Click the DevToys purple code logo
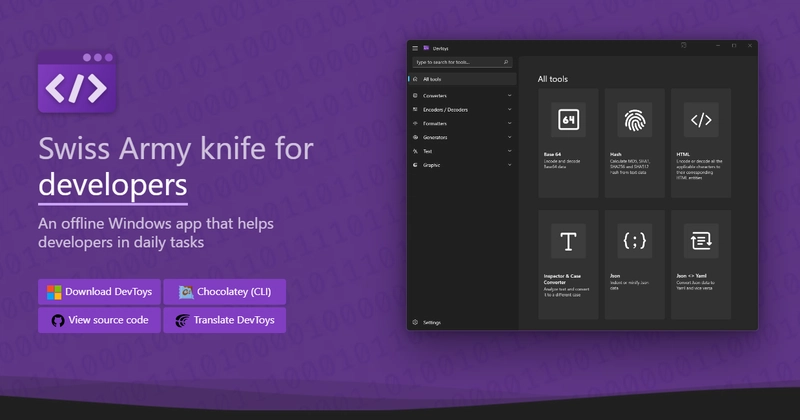Screen dimensions: 800x420 pos(77,82)
